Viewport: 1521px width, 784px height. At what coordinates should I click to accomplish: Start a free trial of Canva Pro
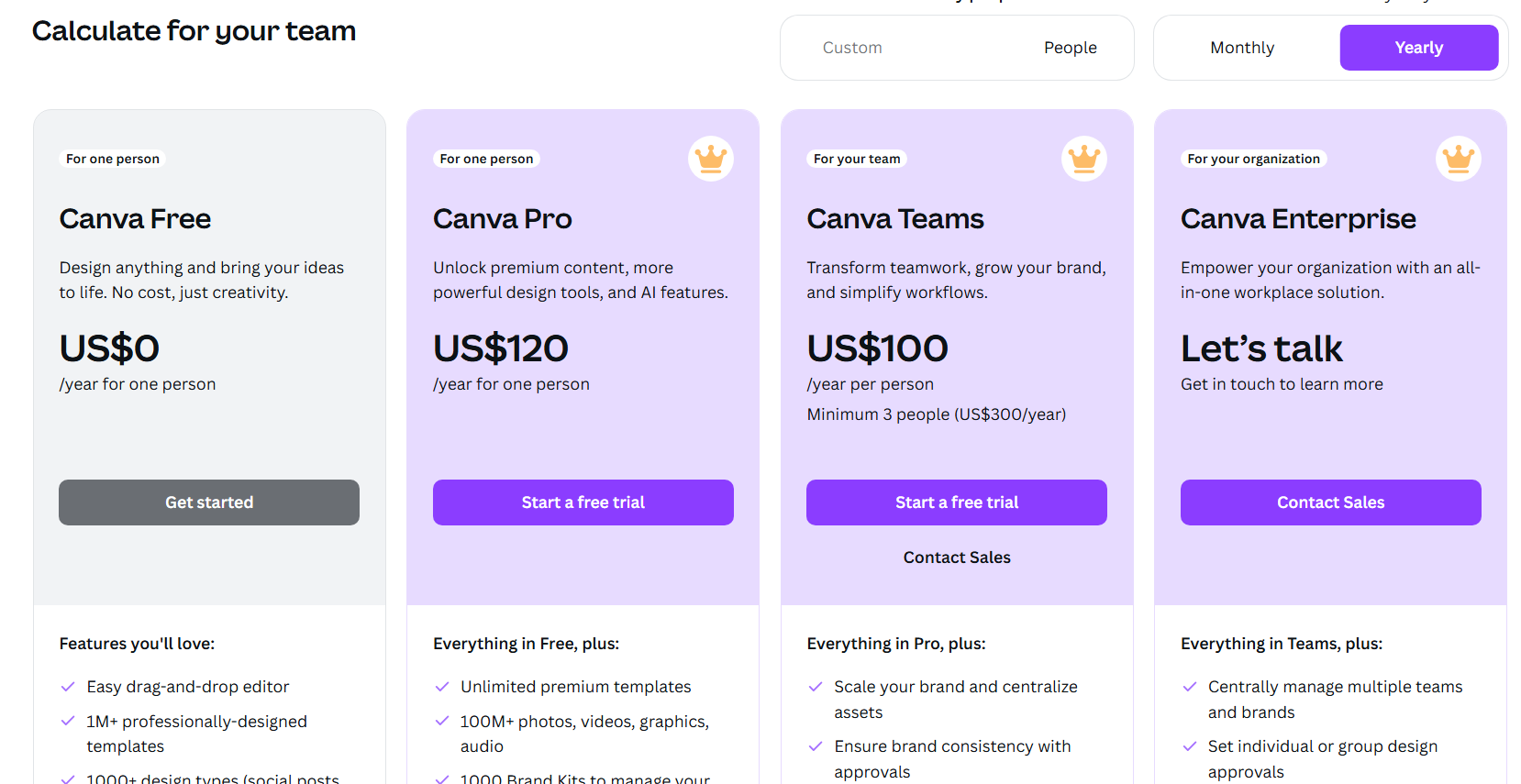pos(583,502)
